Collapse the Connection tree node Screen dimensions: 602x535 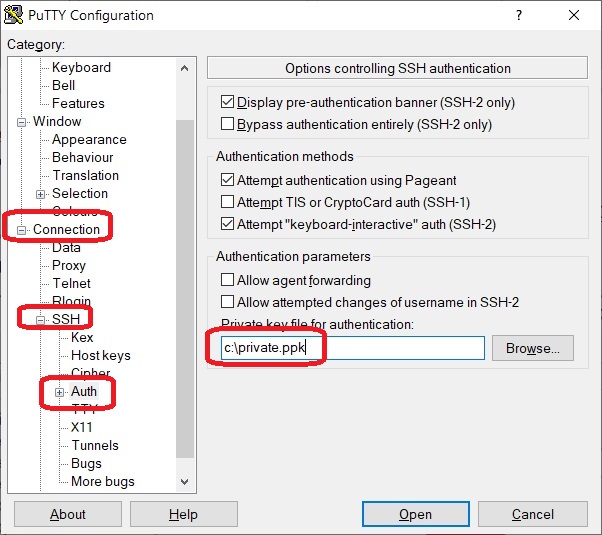(x=22, y=230)
